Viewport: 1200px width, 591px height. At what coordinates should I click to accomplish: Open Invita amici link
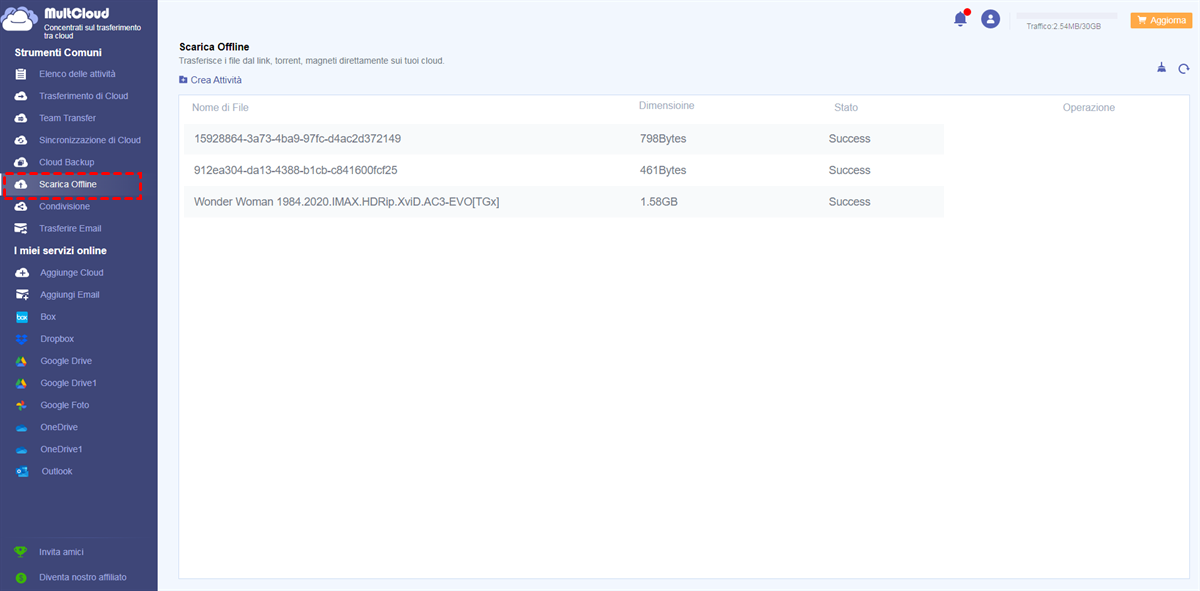pyautogui.click(x=61, y=551)
